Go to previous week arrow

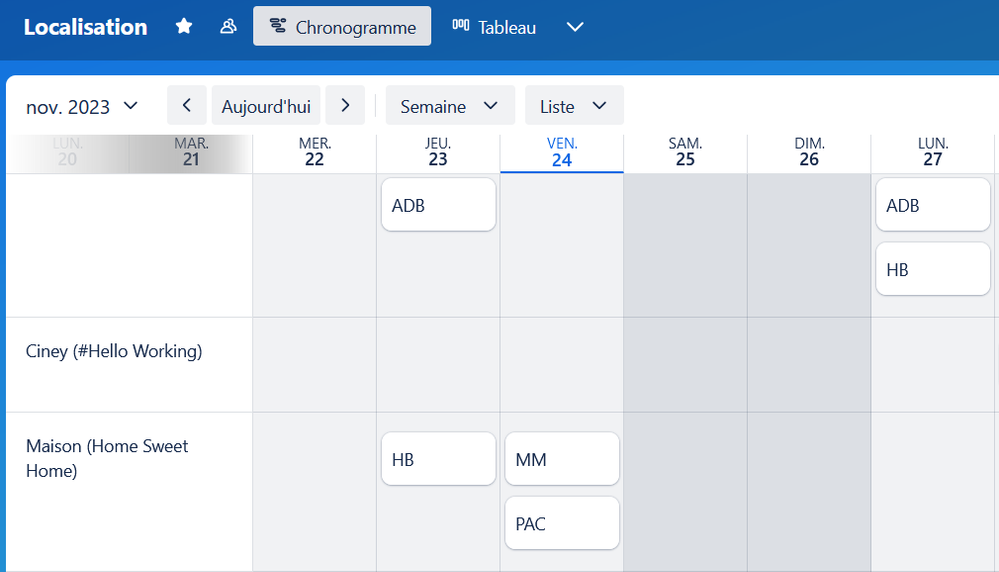pos(187,105)
